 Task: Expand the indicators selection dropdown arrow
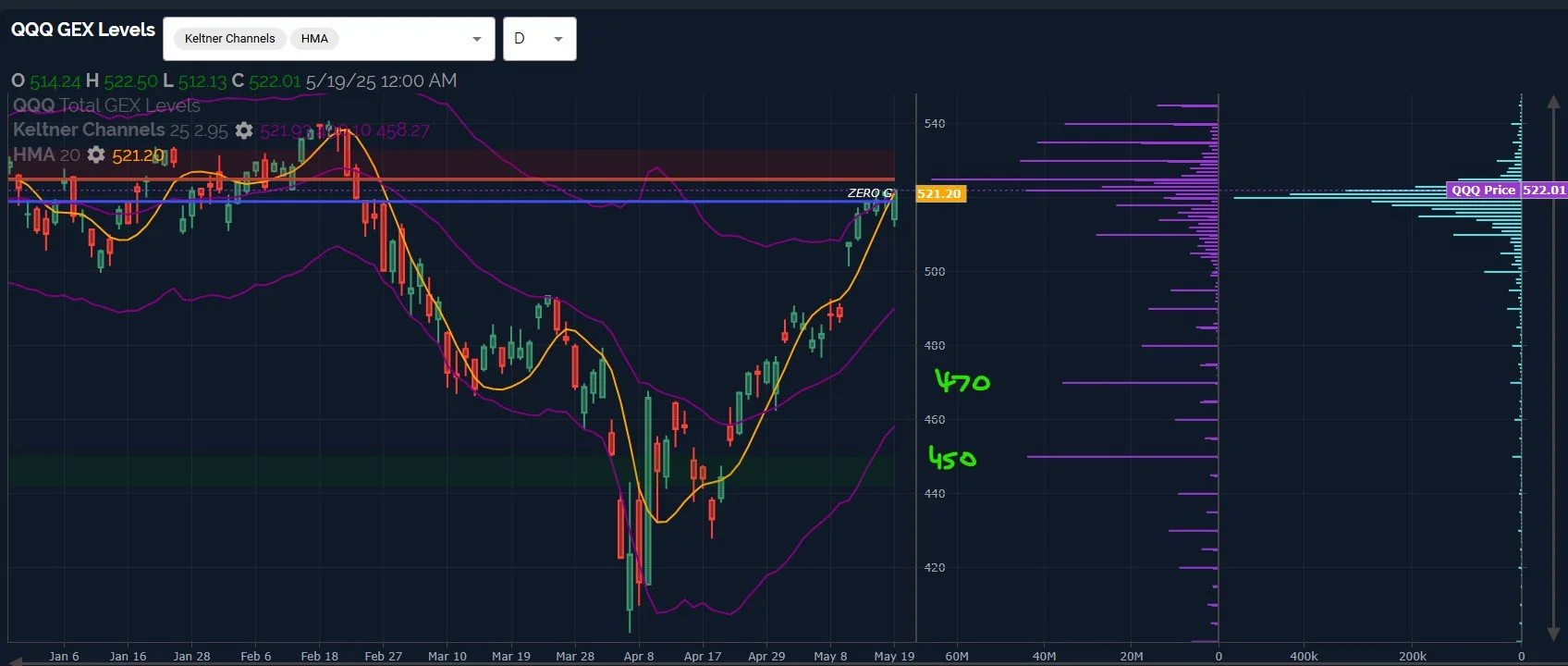pos(477,39)
